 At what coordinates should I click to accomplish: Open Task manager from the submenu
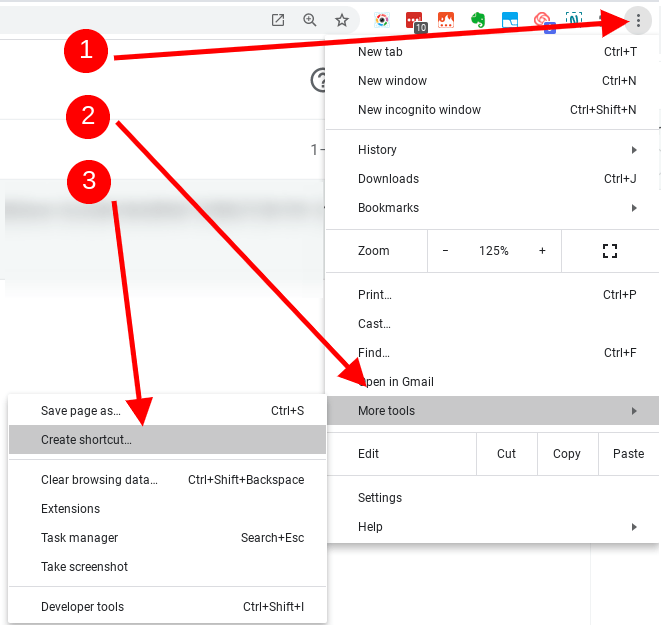coord(167,538)
